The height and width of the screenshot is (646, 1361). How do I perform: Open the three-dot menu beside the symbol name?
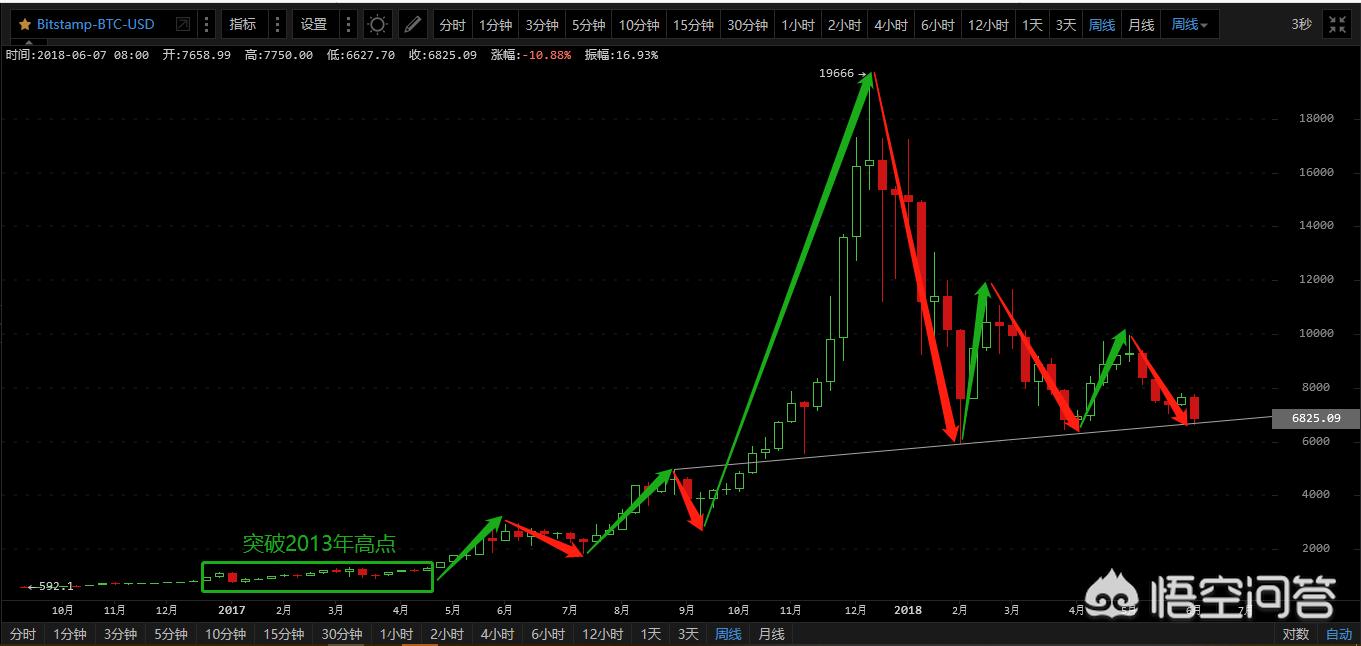(x=205, y=24)
